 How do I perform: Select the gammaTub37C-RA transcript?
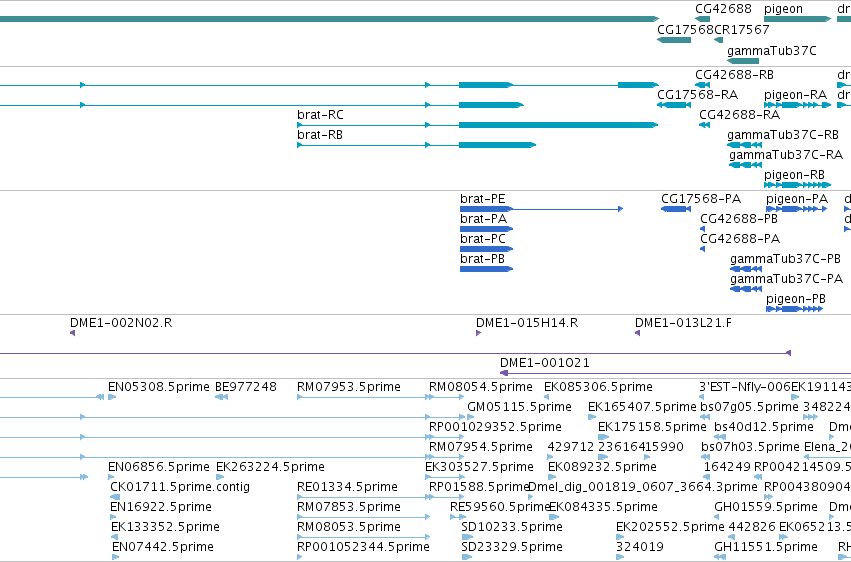[746, 165]
